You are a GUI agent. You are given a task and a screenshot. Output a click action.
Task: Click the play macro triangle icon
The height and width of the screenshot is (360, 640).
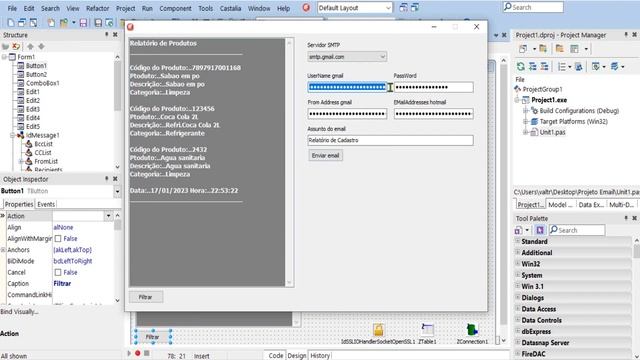[x=129, y=353]
